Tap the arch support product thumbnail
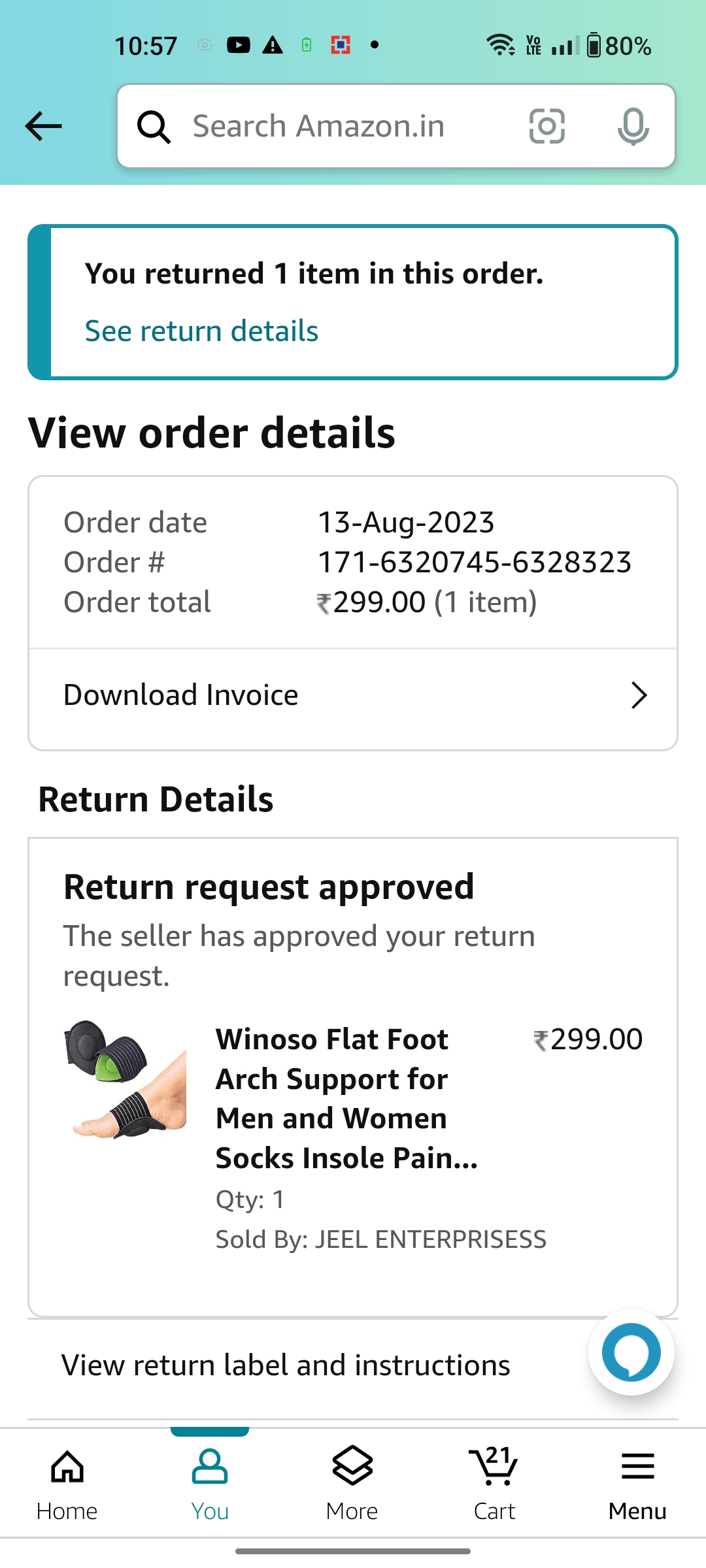This screenshot has height=1568, width=706. [126, 1079]
